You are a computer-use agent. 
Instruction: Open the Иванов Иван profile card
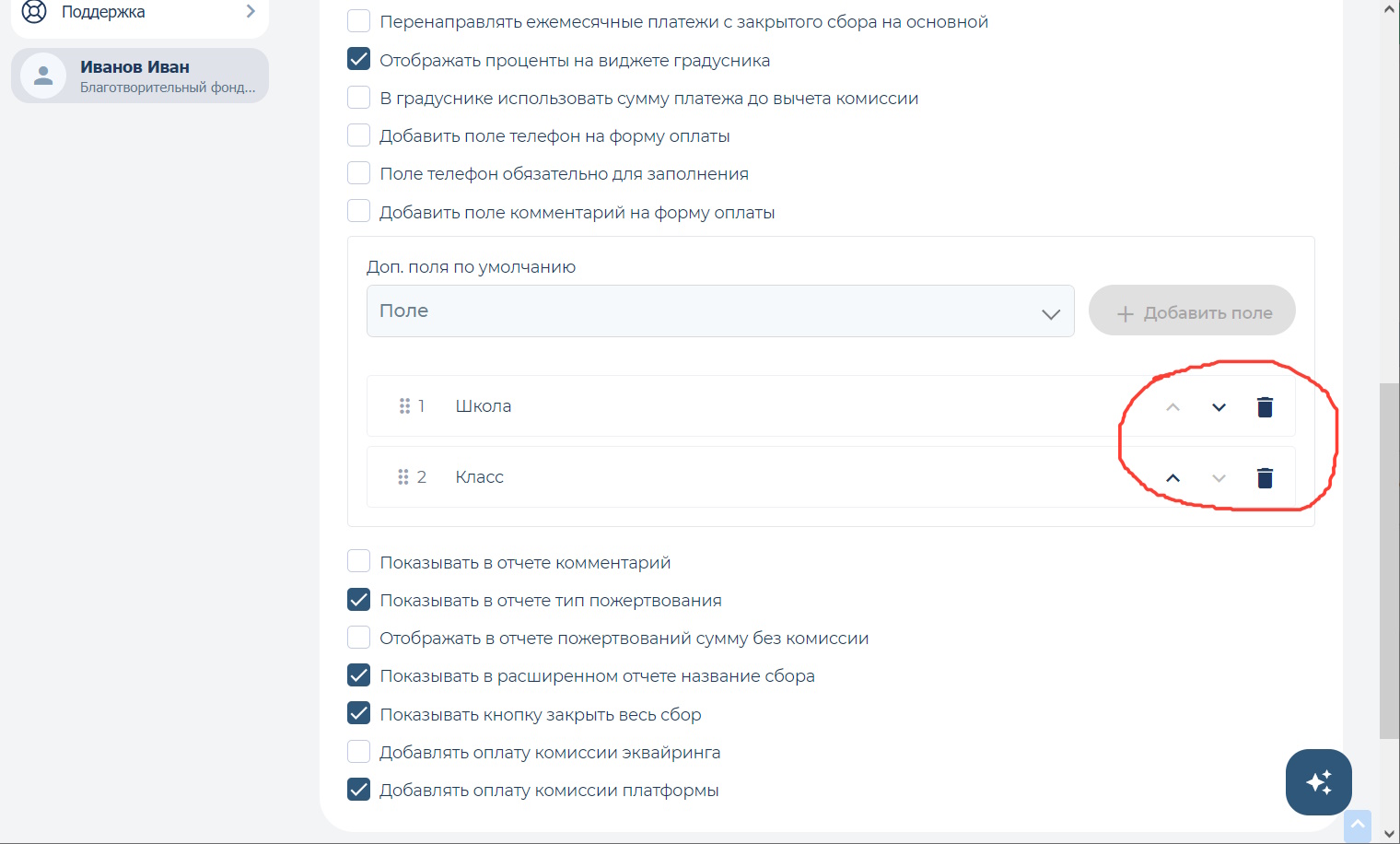(x=140, y=76)
